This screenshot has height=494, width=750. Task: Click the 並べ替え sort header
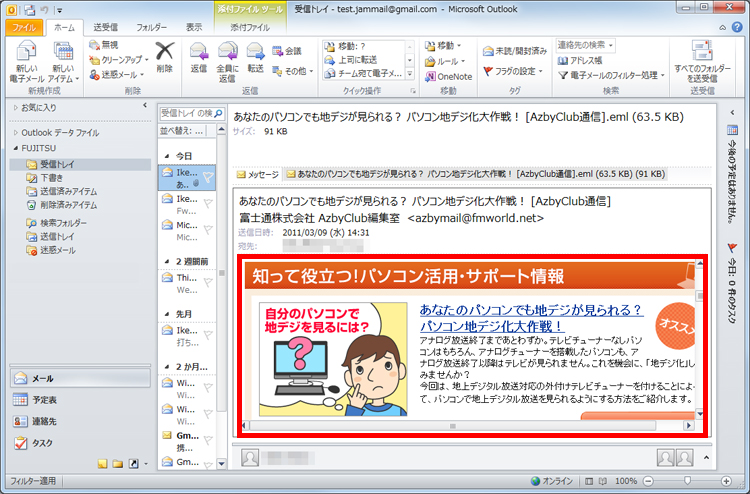182,130
